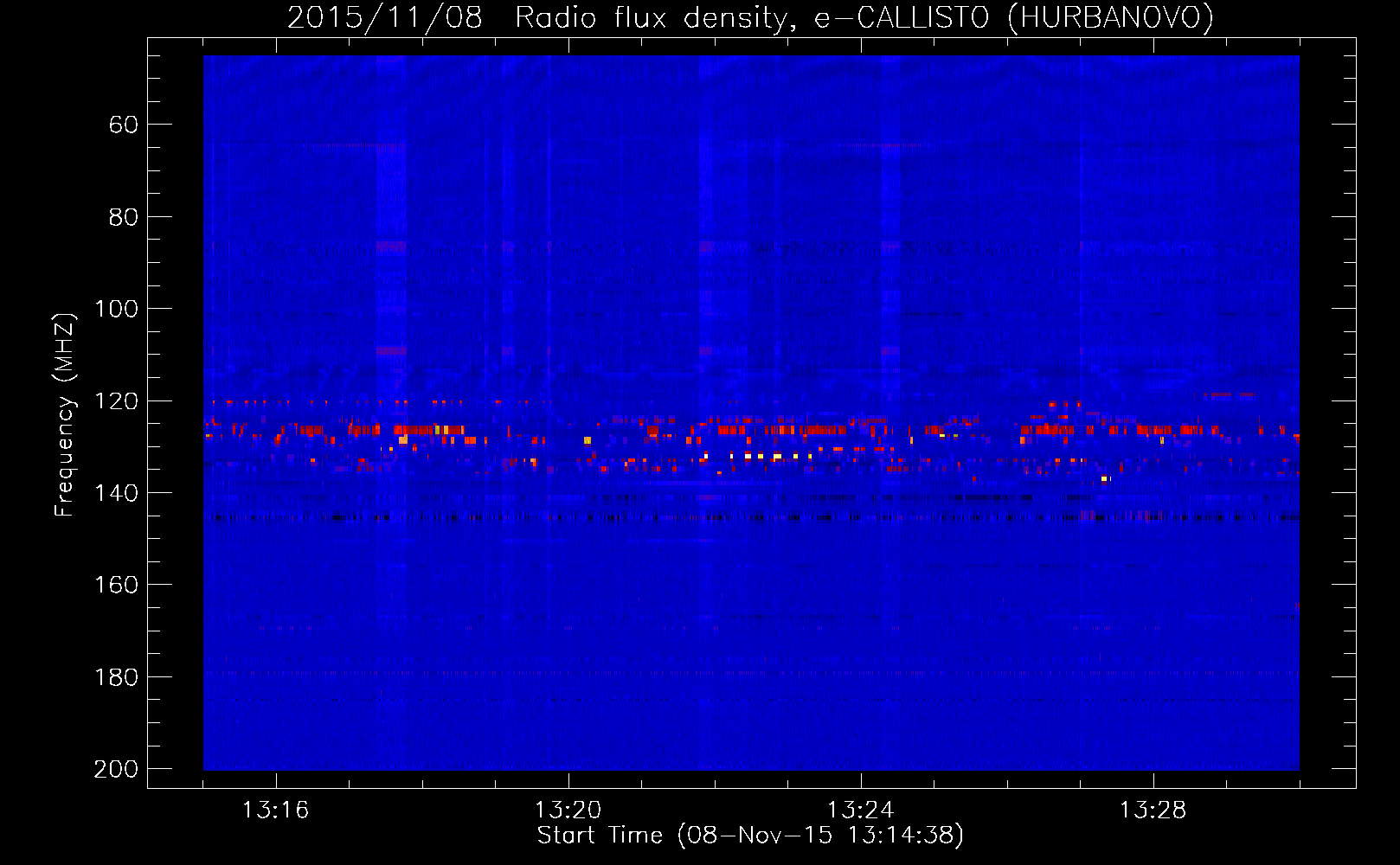Click the 13:24 time tick label
1400x865 pixels.
coord(860,811)
